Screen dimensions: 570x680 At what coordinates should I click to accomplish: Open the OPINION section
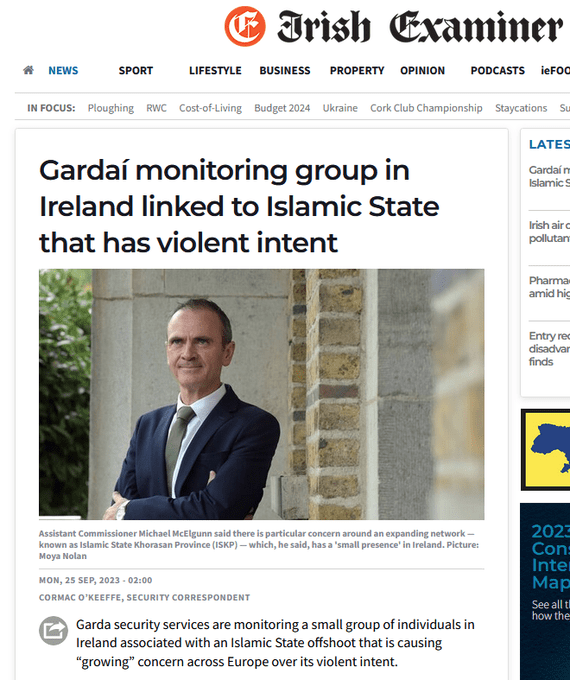tap(423, 70)
